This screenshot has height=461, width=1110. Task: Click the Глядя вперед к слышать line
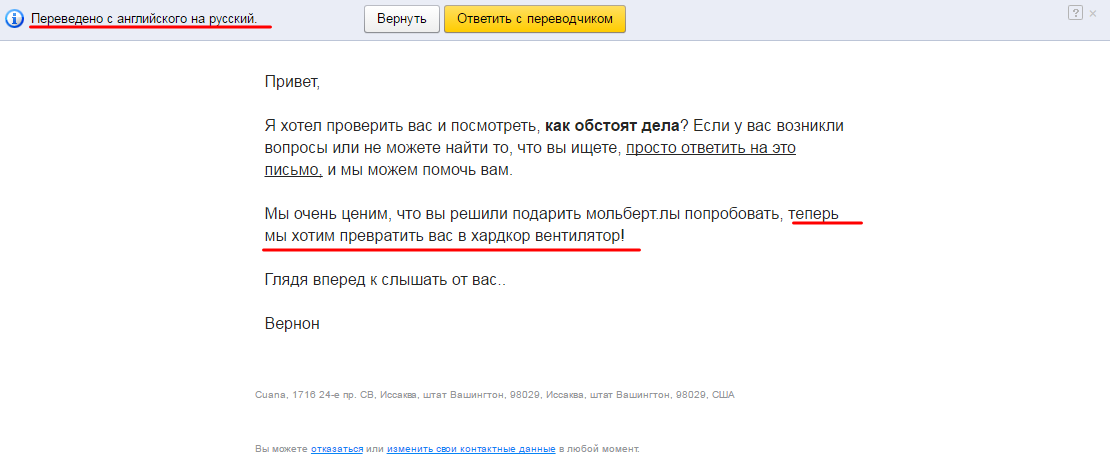[x=385, y=280]
